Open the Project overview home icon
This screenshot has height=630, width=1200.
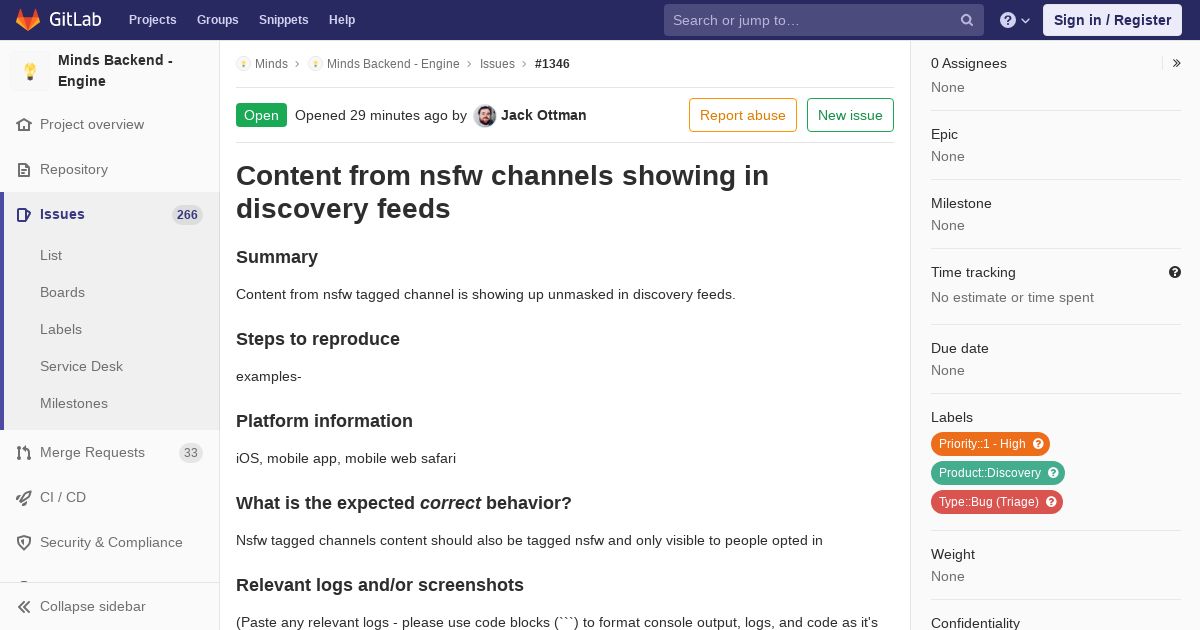(x=24, y=125)
